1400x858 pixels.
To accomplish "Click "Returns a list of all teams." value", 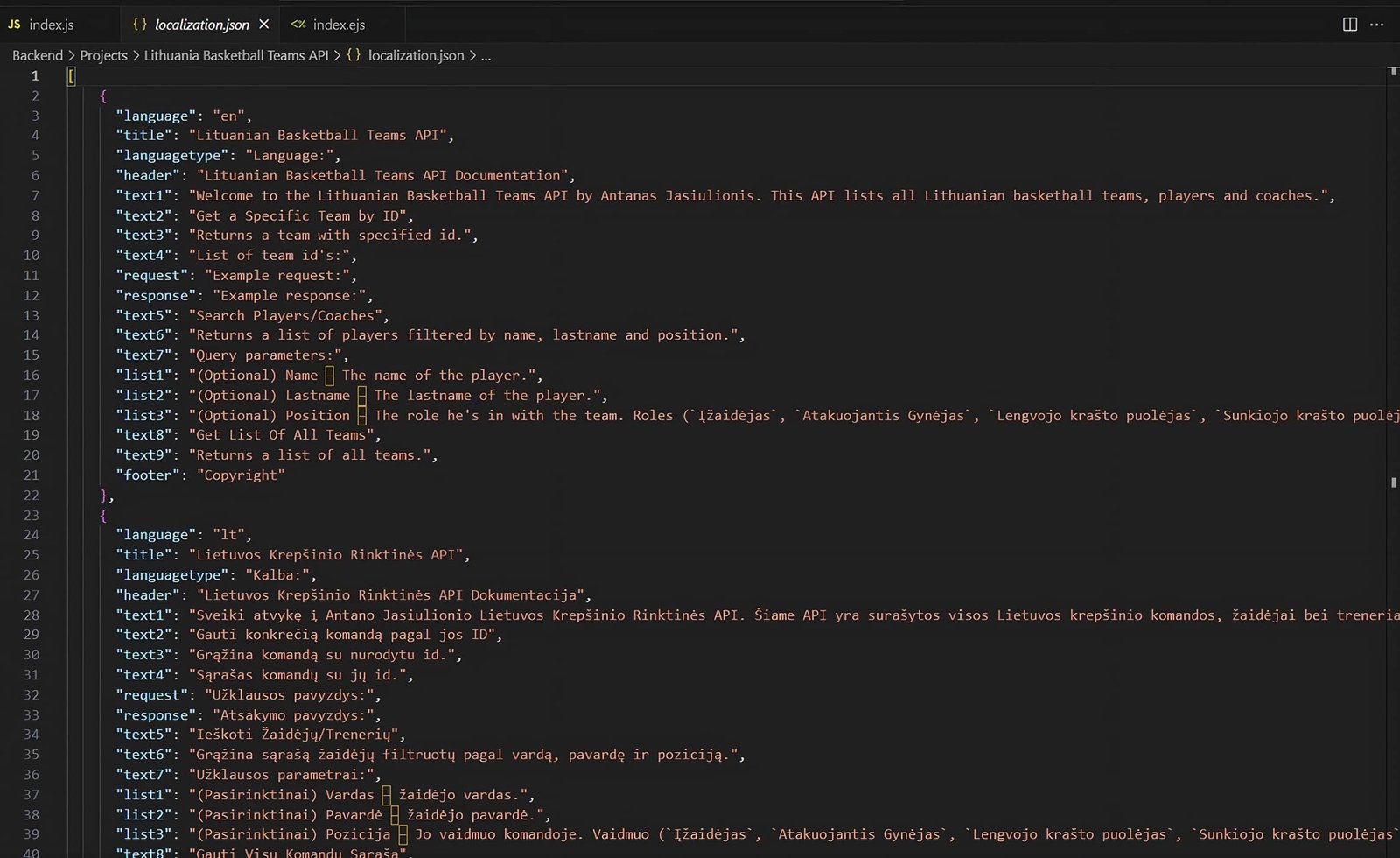I will point(310,454).
